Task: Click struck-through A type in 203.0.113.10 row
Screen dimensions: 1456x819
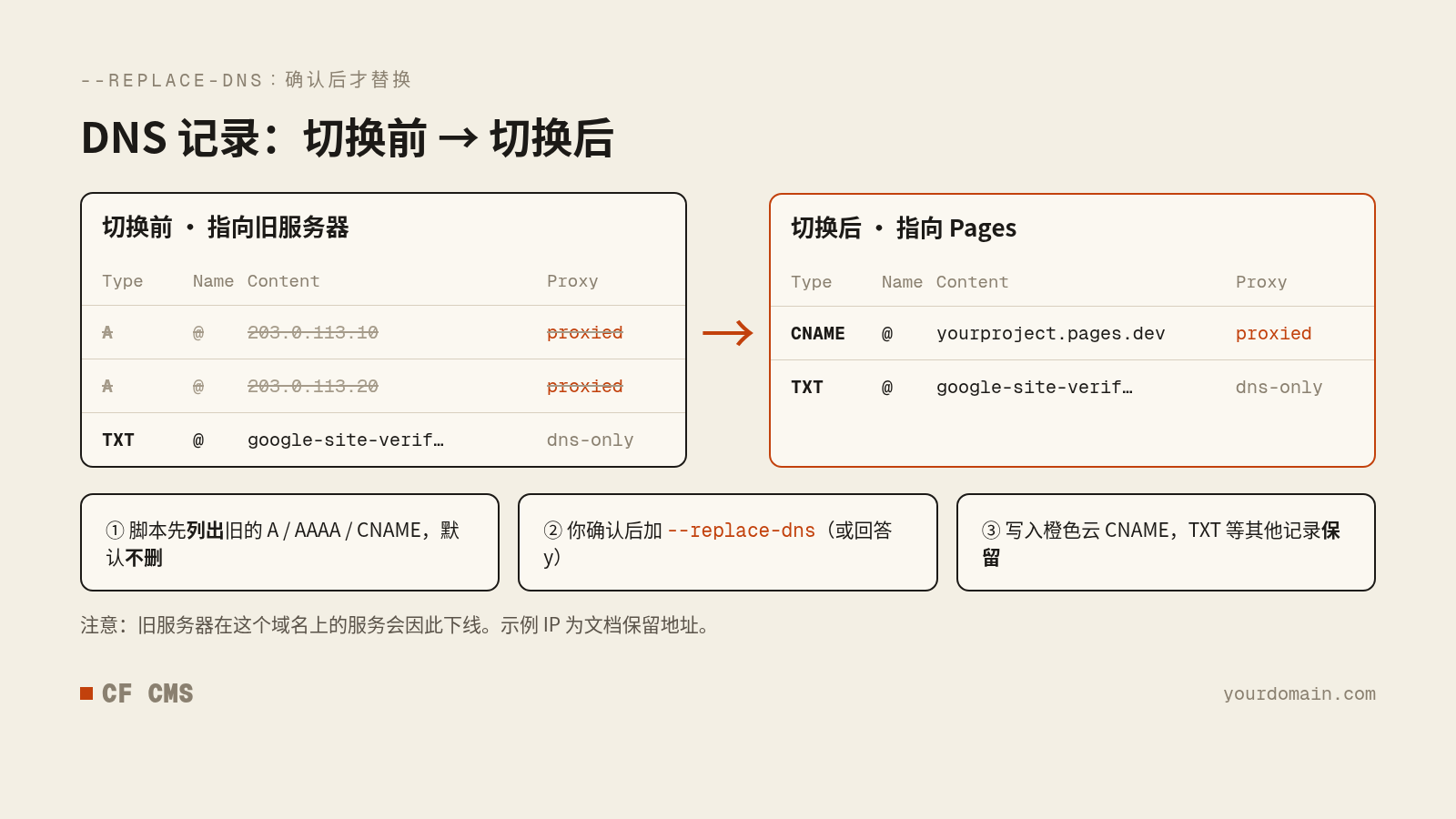Action: point(107,333)
